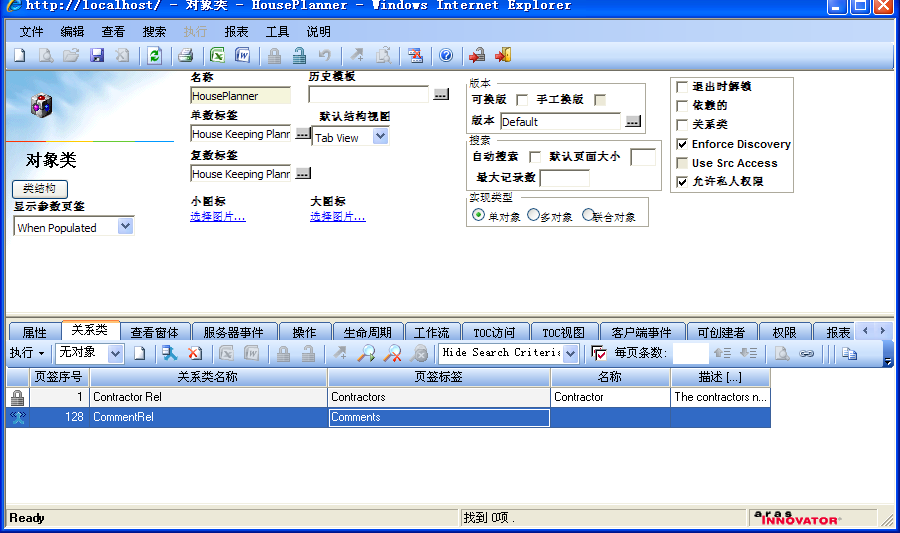Screen dimensions: 900x533
Task: Click the edit icon on CommentRel row
Action: 18,417
